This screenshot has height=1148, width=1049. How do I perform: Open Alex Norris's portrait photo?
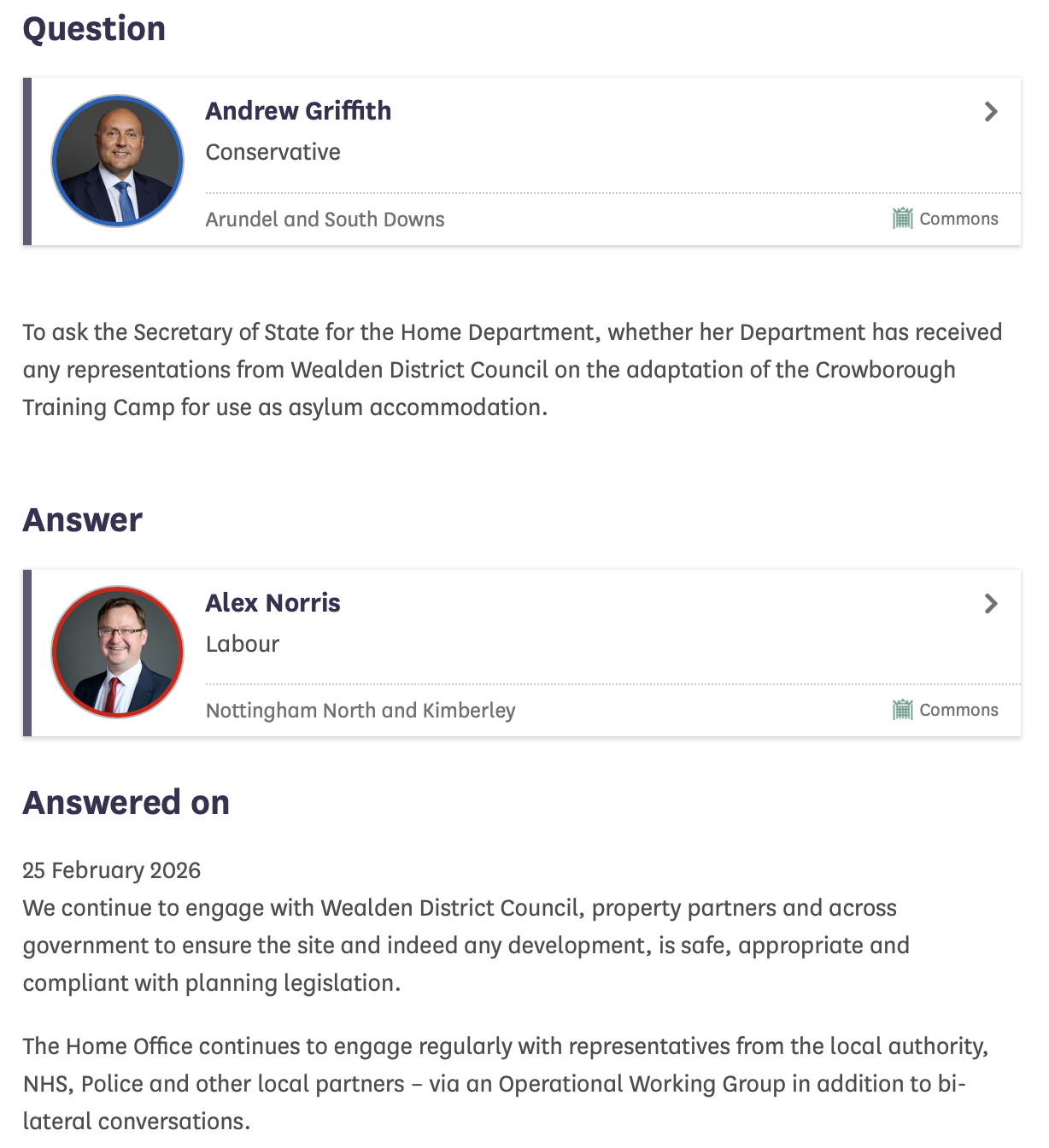point(118,652)
